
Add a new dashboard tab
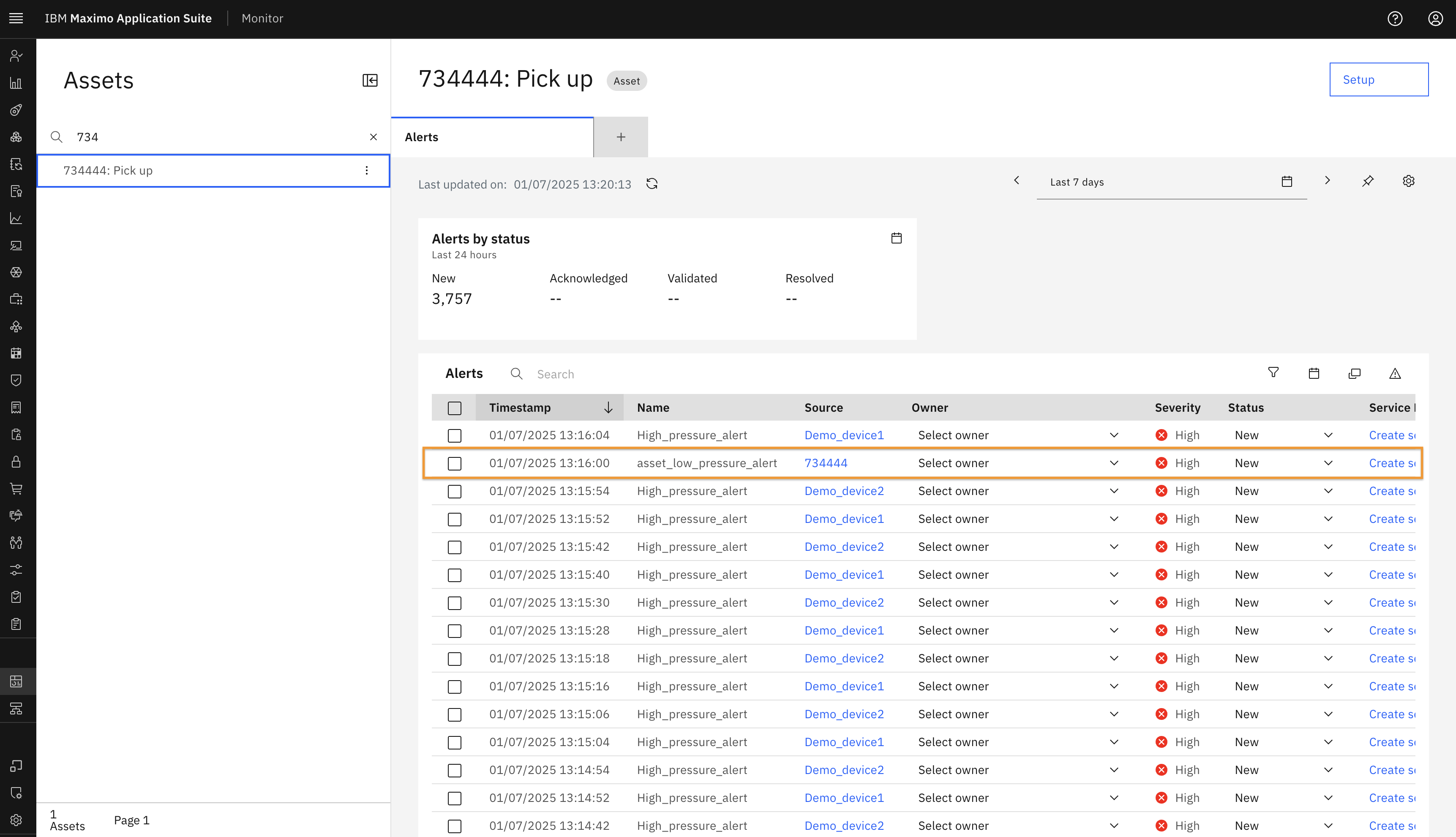(621, 137)
